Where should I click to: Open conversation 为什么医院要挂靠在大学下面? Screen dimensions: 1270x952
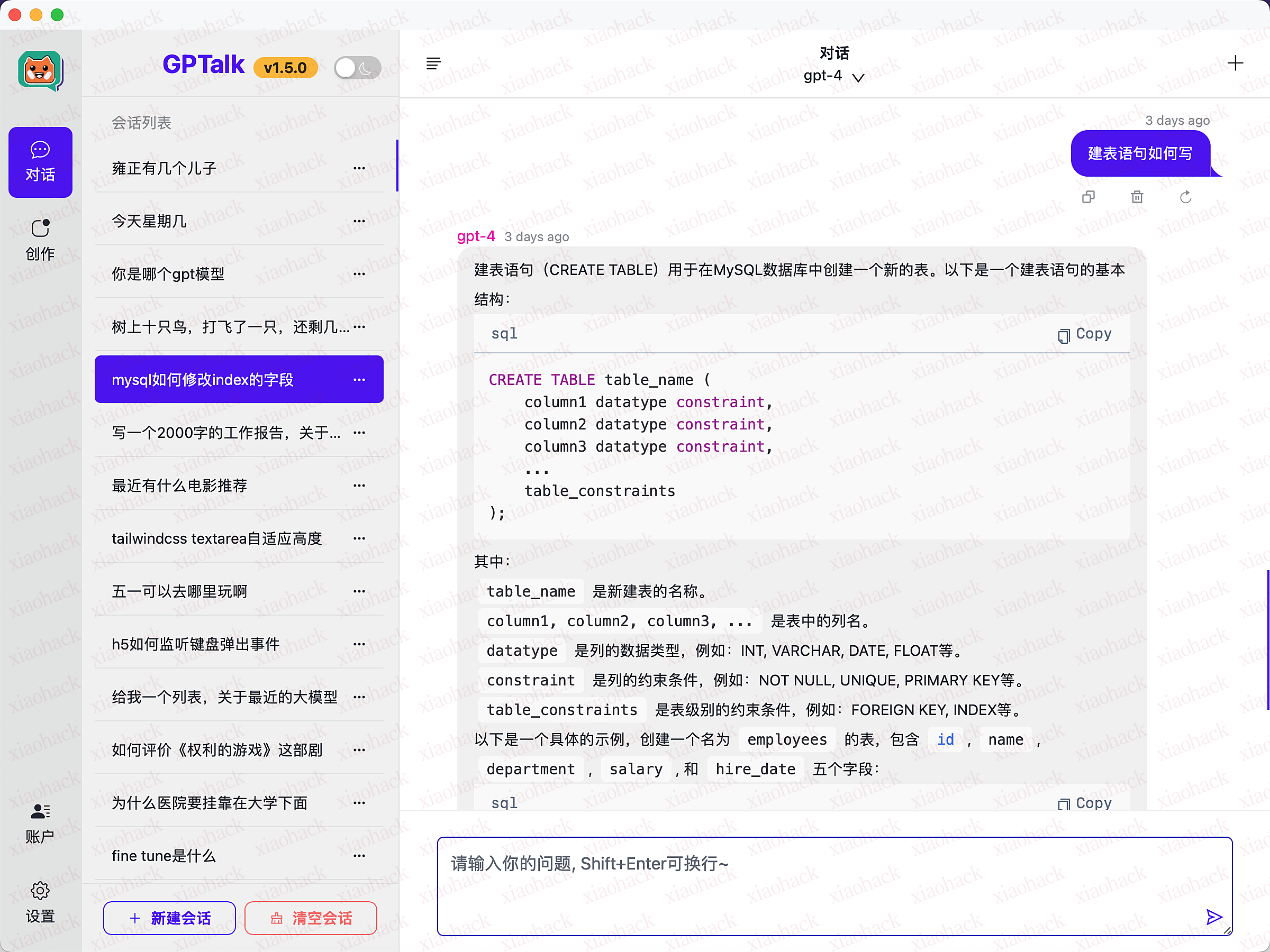tap(239, 802)
